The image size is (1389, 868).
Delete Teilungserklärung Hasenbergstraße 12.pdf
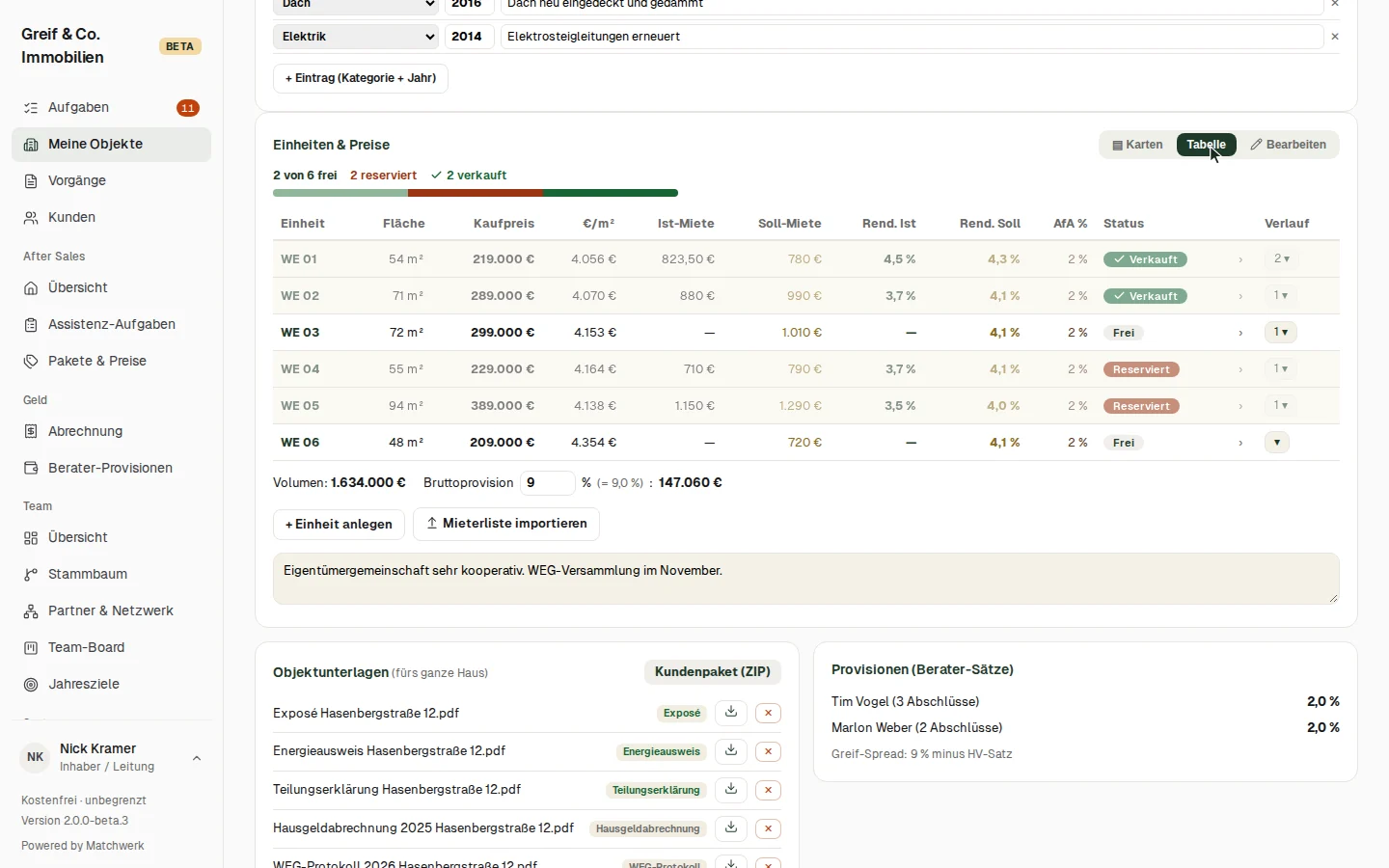[x=768, y=790]
